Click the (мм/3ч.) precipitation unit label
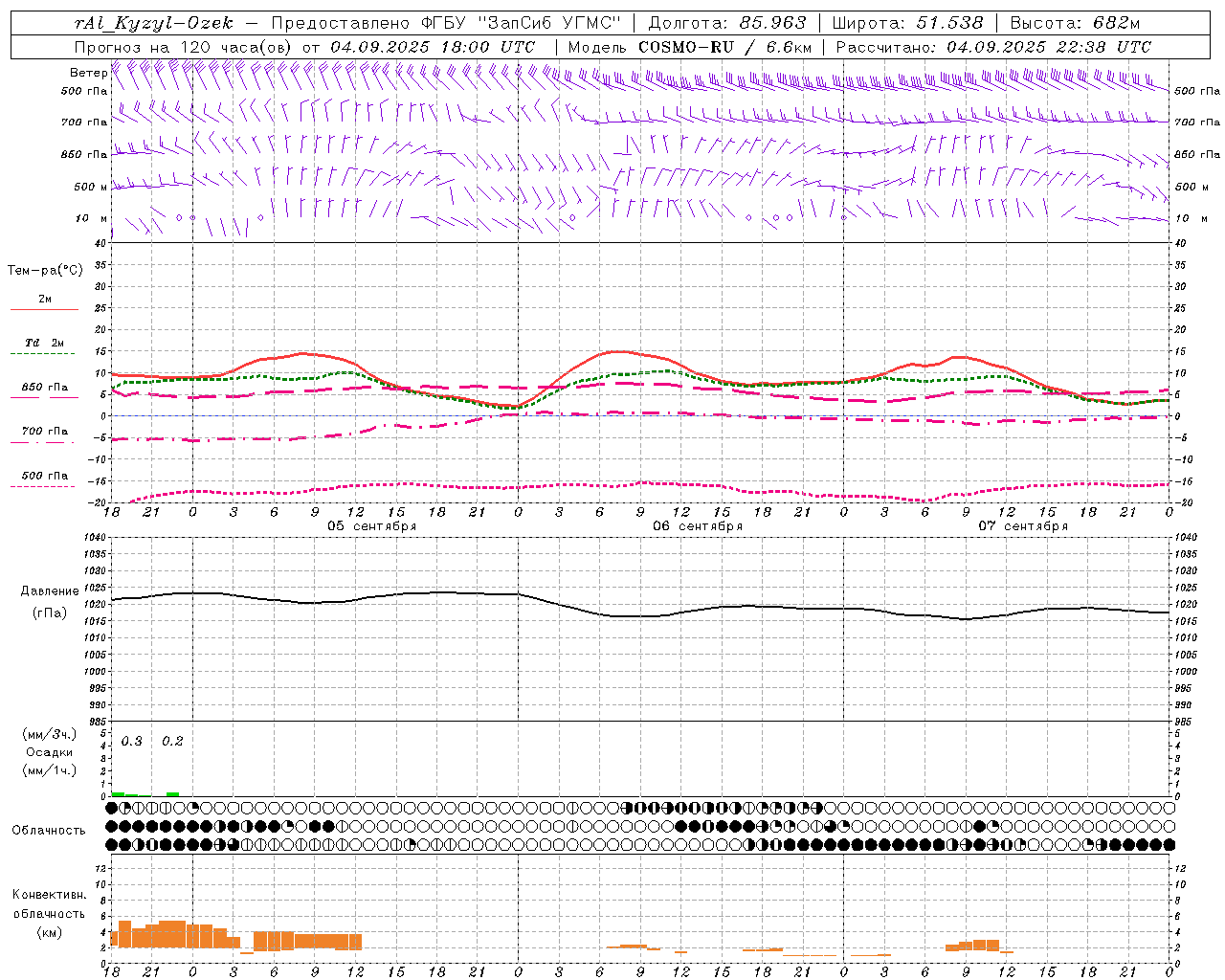This screenshot has height=980, width=1225. (x=50, y=734)
